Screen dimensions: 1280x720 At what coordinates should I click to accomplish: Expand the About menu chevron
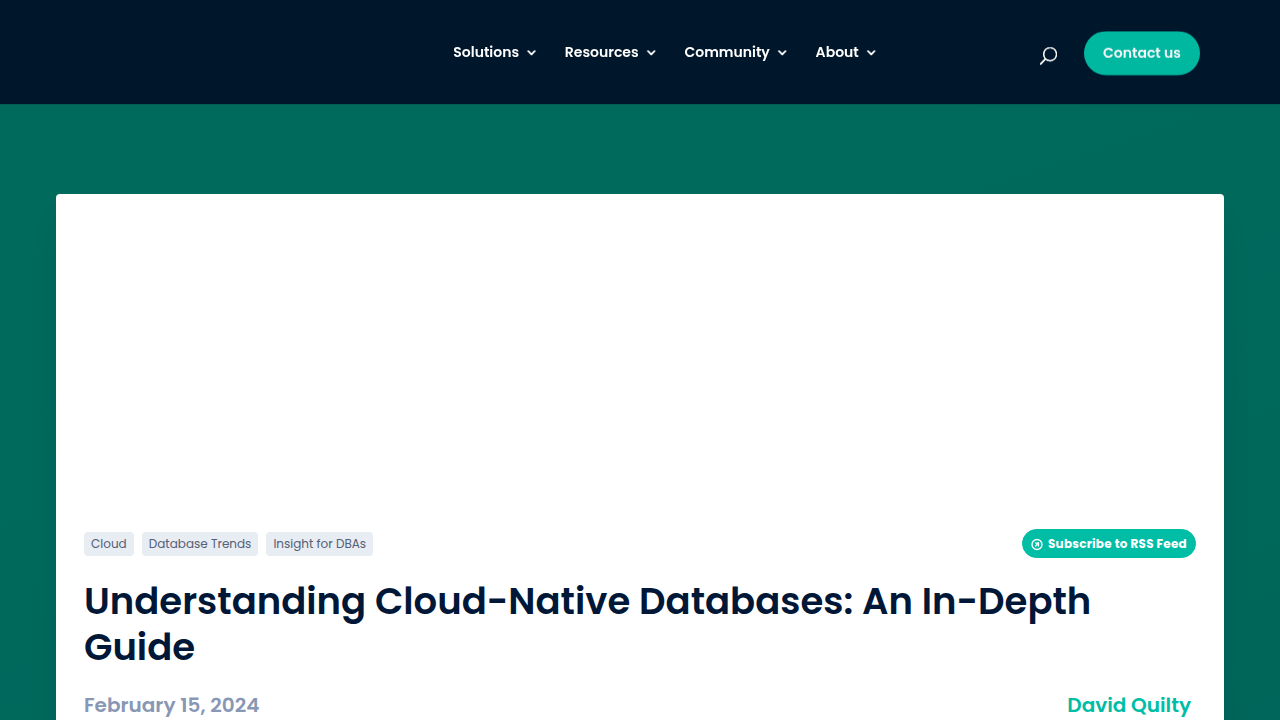871,53
